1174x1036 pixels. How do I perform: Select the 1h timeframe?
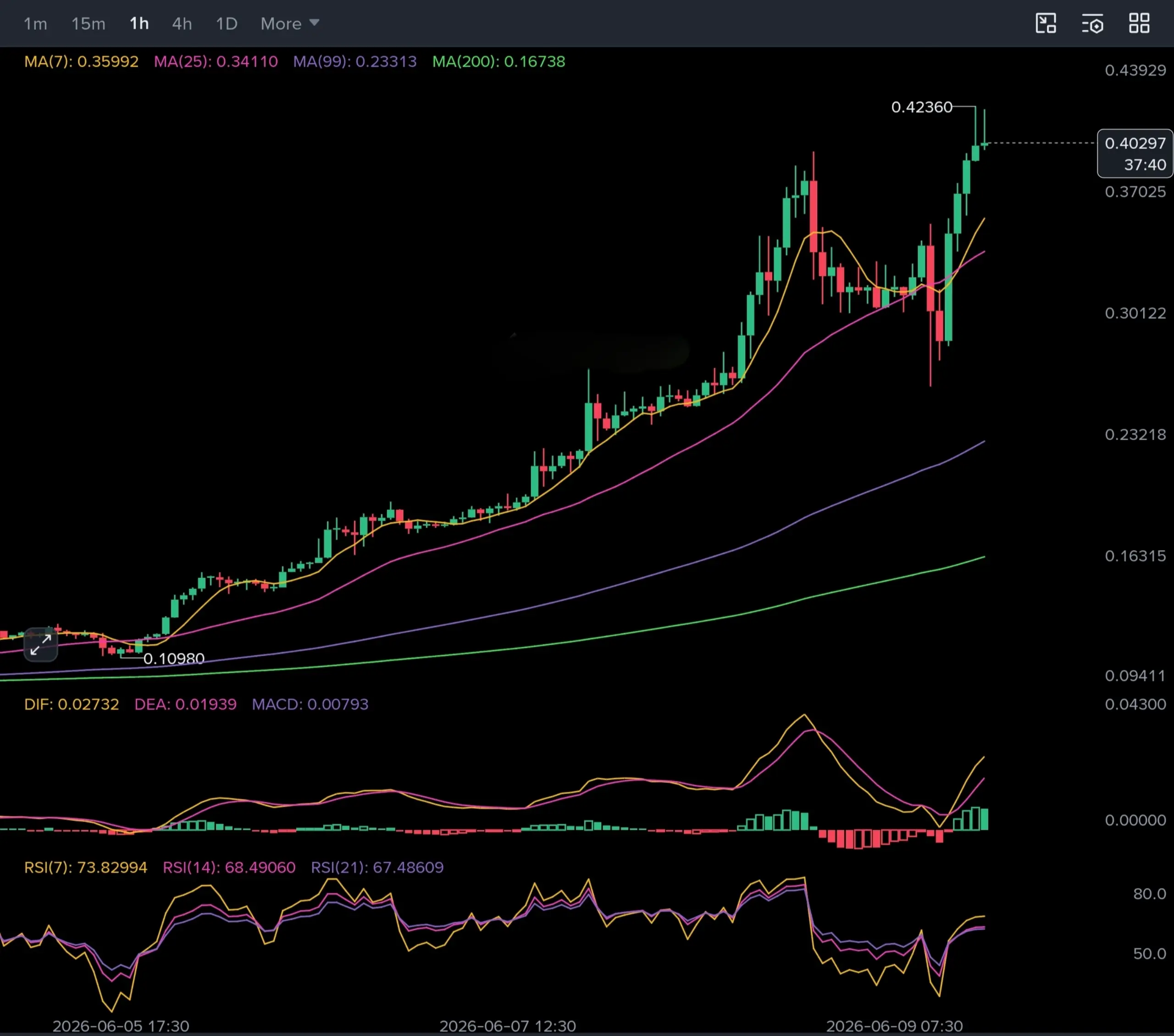139,23
